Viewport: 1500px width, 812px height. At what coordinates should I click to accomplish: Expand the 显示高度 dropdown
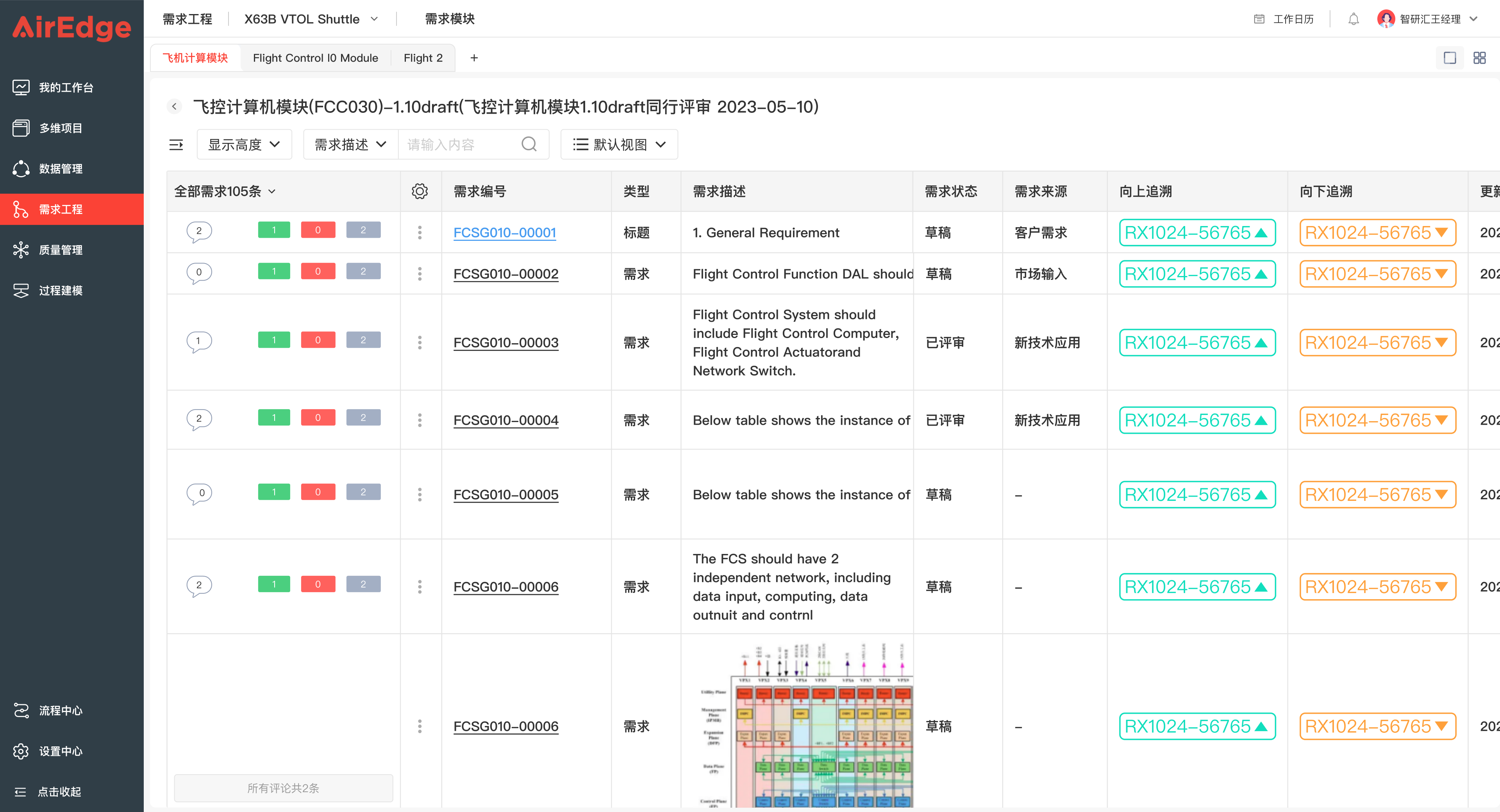pyautogui.click(x=244, y=144)
